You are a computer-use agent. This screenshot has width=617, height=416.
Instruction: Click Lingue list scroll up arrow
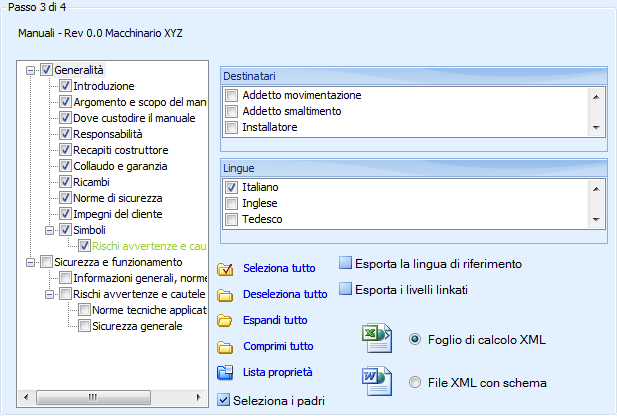point(596,189)
